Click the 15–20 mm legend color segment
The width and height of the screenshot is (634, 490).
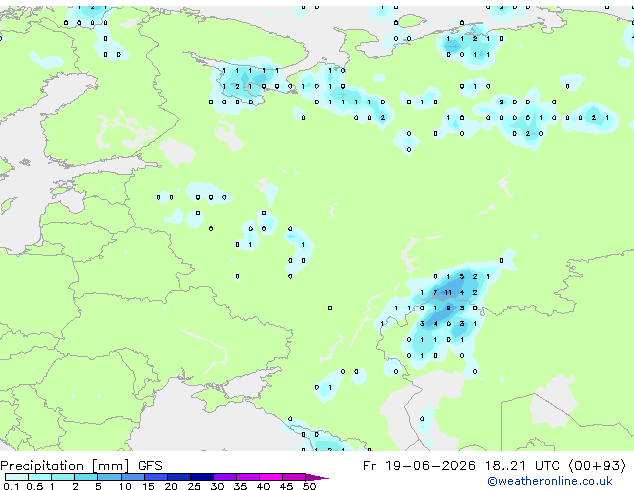[155, 477]
